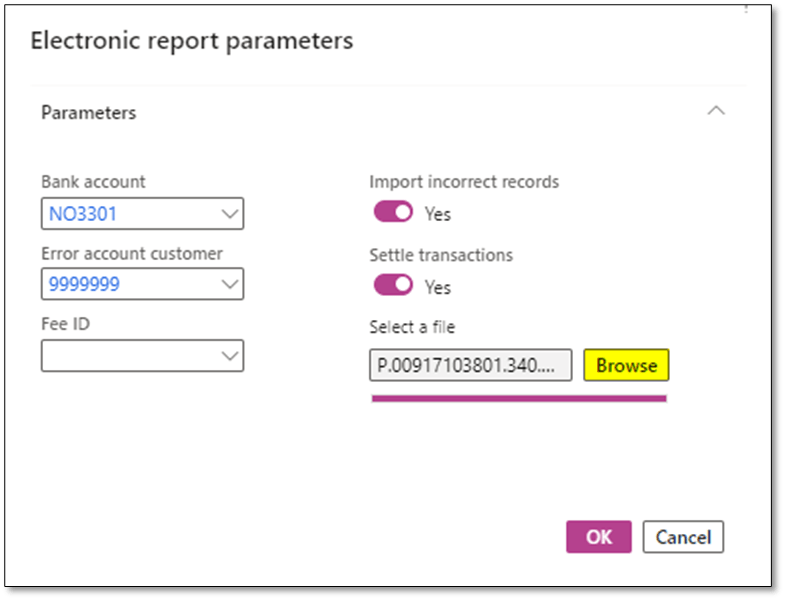Click the Electronic report parameters title
Image resolution: width=785 pixels, height=600 pixels.
tap(192, 41)
